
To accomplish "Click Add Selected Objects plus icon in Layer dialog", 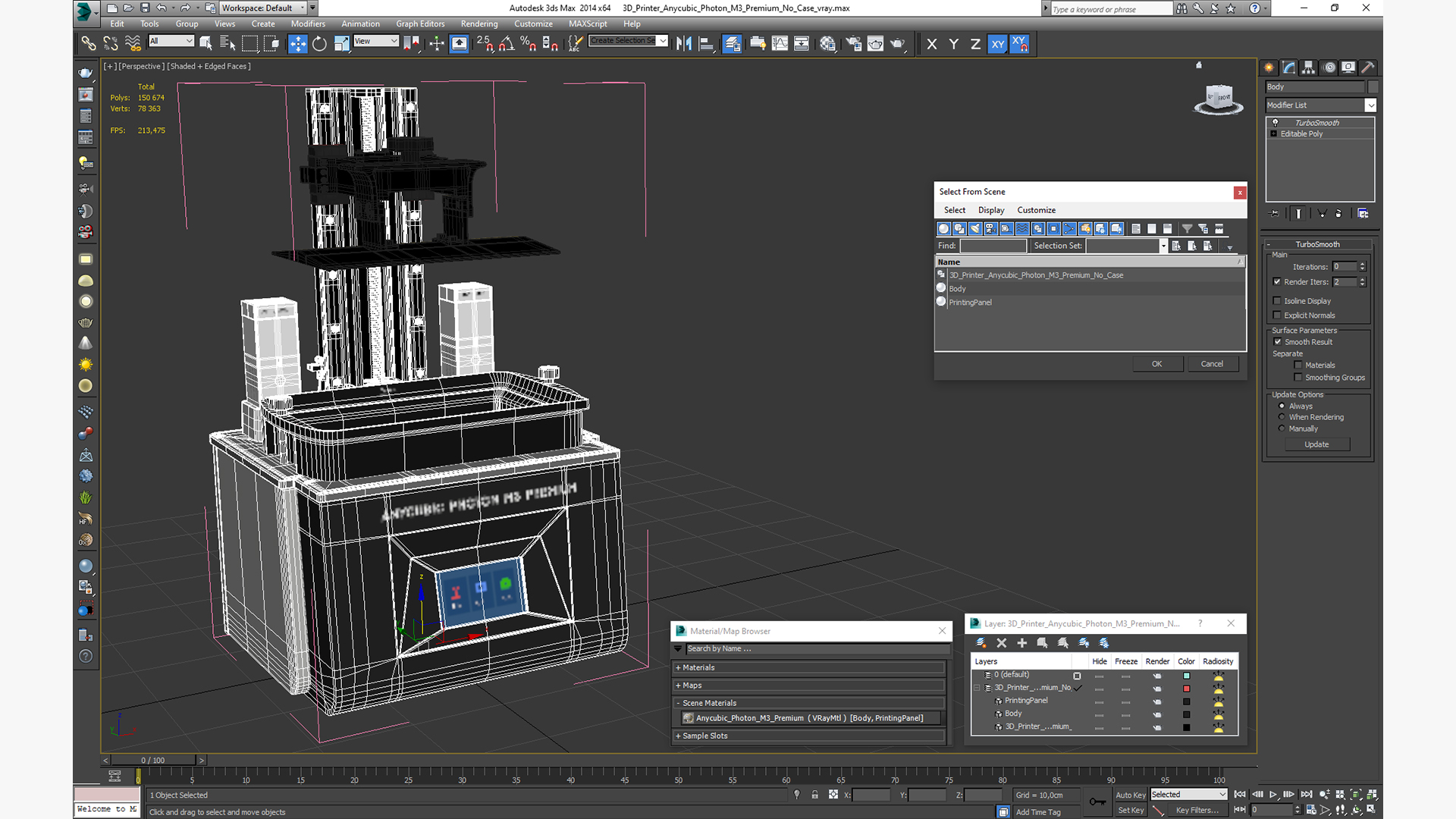I will click(x=1021, y=643).
